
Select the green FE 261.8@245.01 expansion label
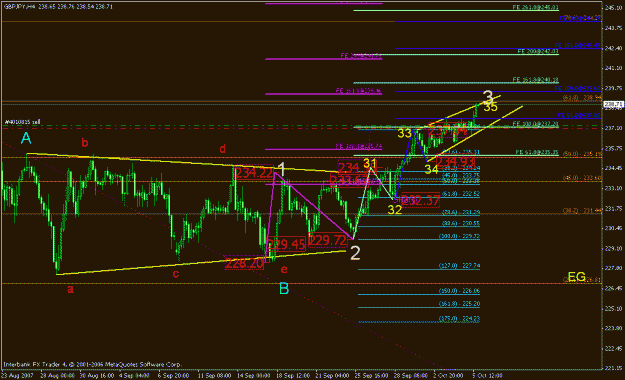(x=535, y=7)
